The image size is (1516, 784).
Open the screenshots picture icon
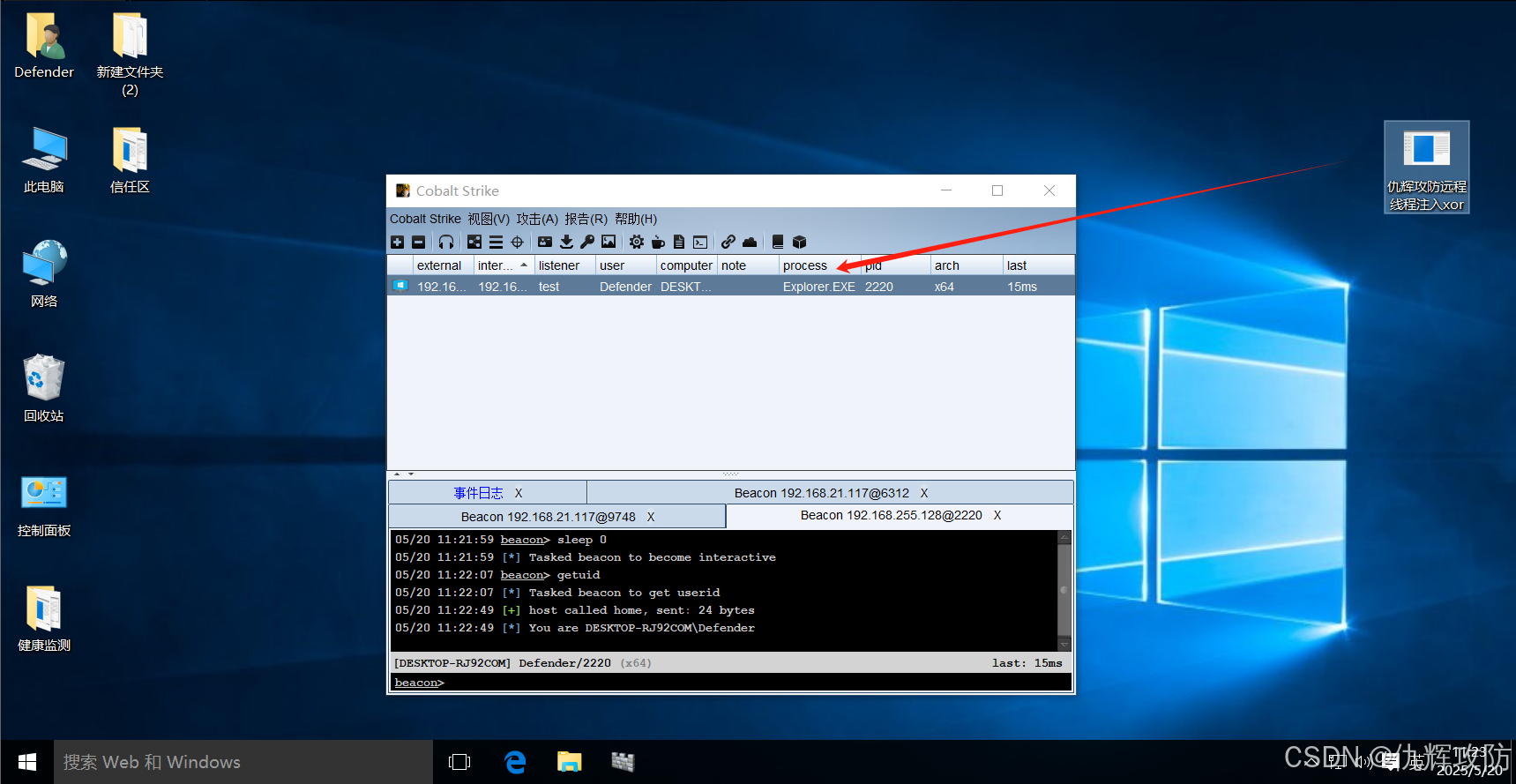coord(609,242)
